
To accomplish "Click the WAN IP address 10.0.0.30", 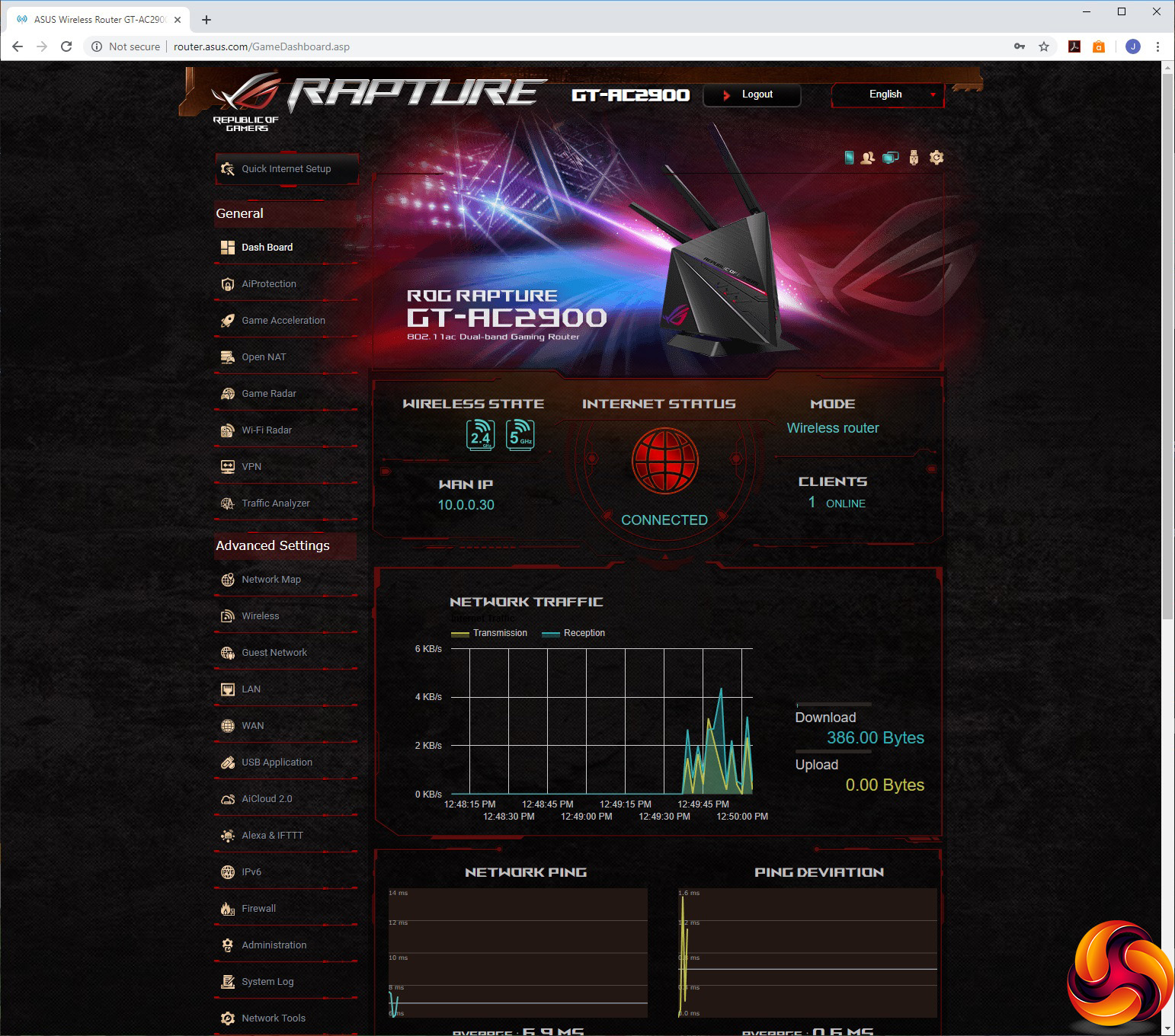I will (x=466, y=505).
